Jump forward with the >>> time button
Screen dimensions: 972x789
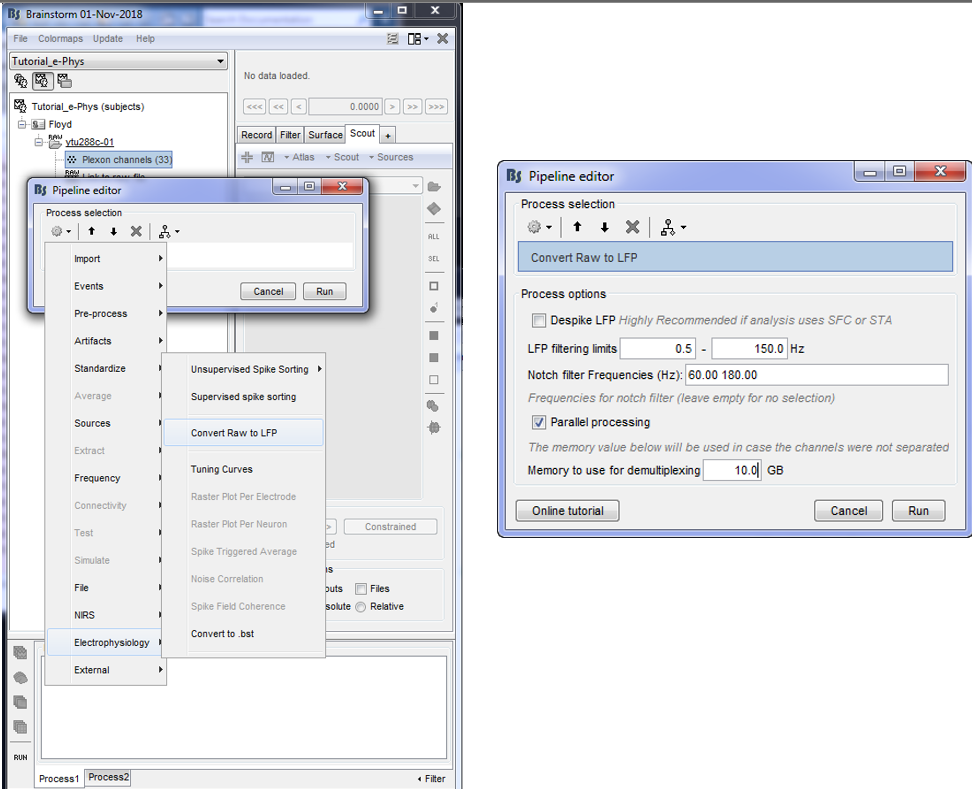436,107
